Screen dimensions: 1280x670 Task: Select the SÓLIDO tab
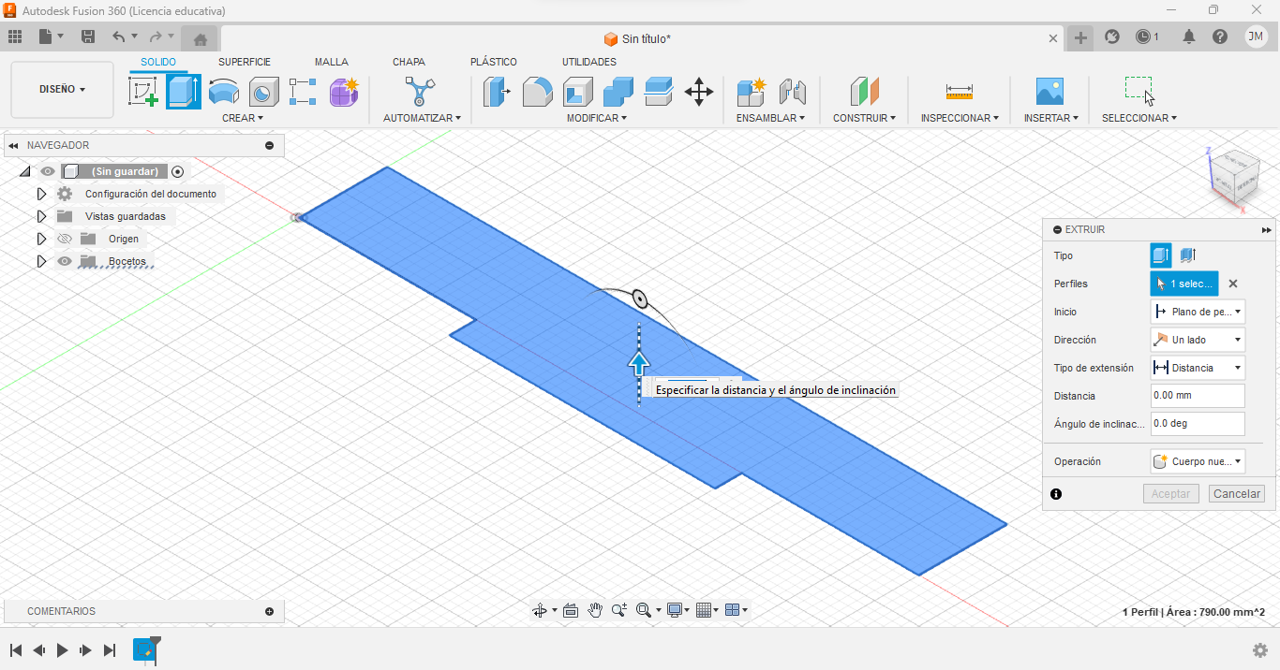point(158,62)
